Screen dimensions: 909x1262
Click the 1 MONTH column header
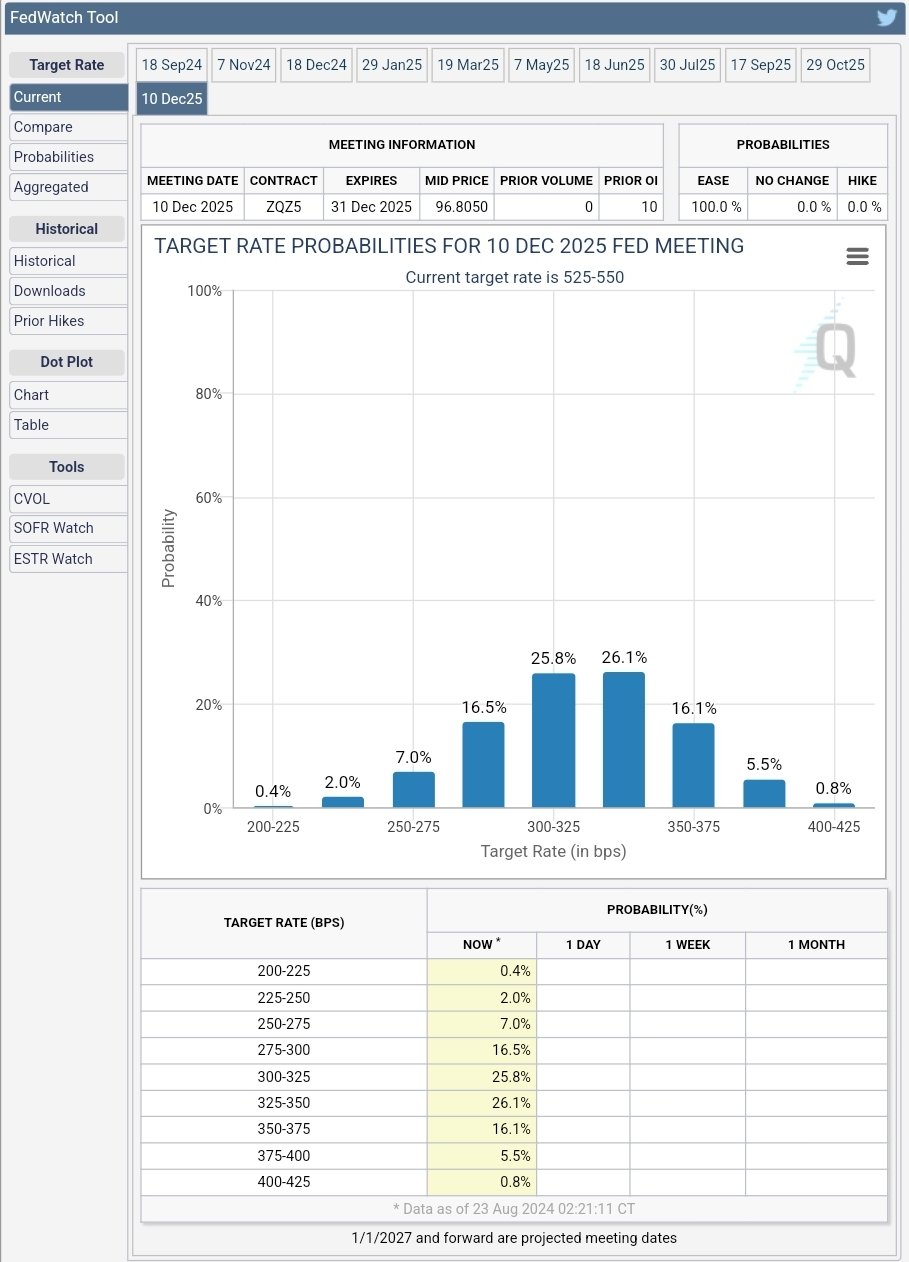pos(816,944)
